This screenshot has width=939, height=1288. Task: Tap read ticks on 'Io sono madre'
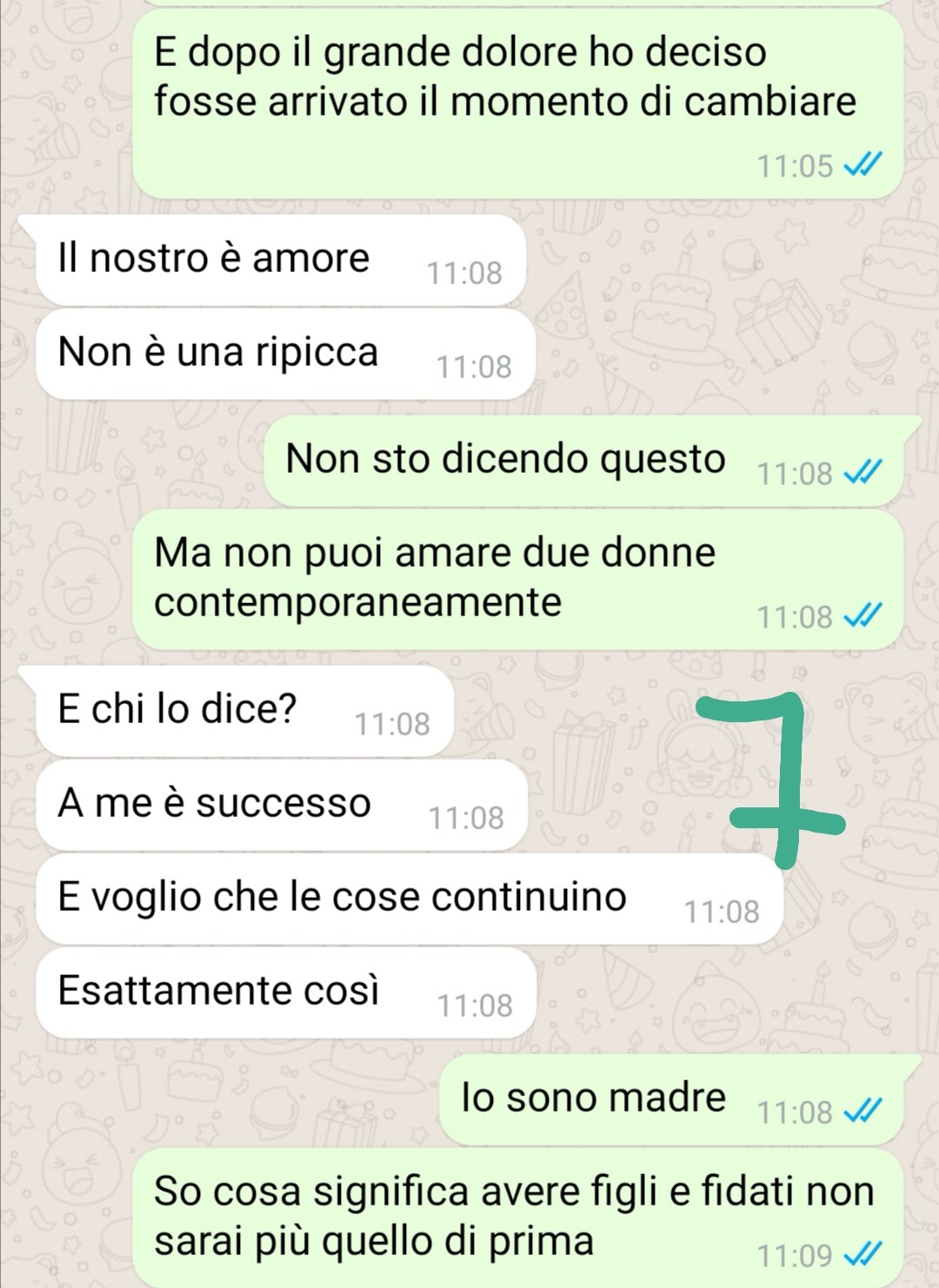(x=863, y=1112)
